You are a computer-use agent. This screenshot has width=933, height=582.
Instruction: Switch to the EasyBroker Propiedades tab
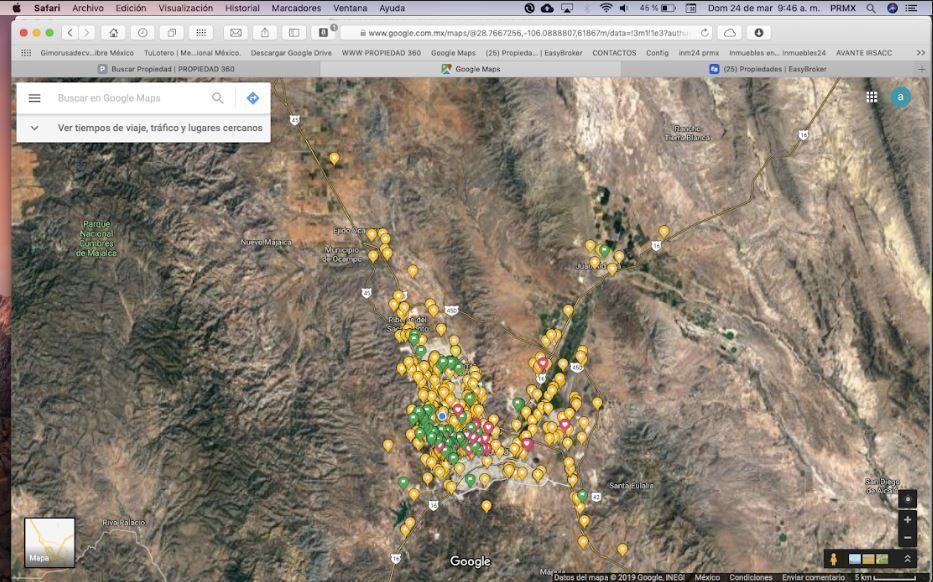pos(768,69)
